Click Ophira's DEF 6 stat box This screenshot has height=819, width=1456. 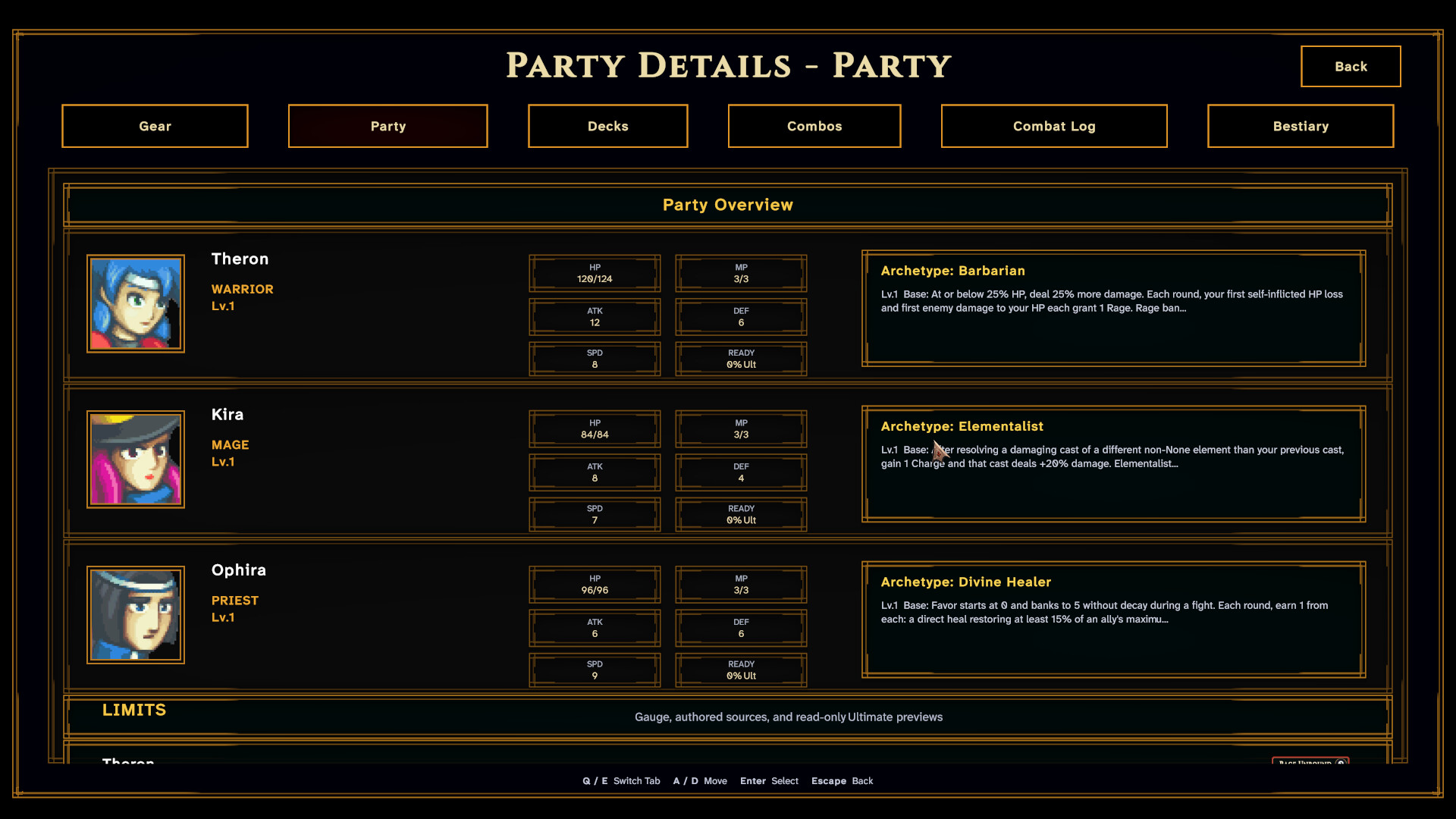tap(741, 627)
